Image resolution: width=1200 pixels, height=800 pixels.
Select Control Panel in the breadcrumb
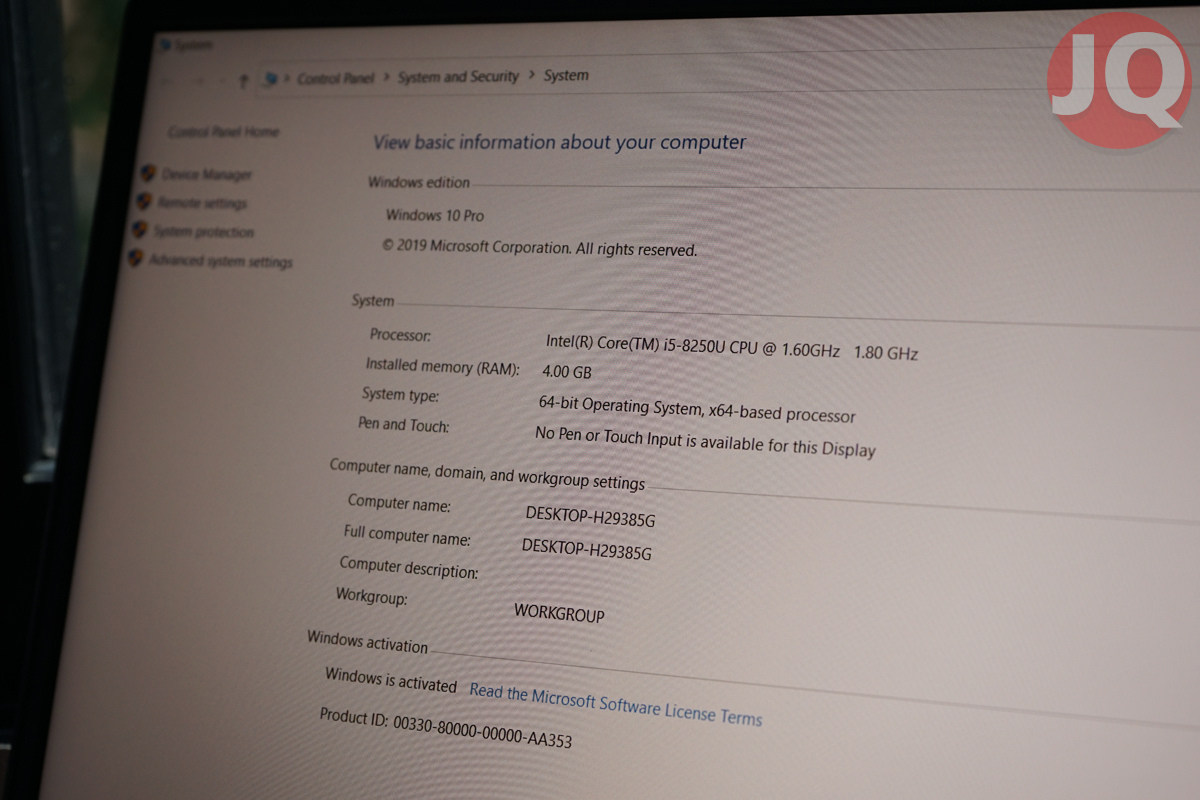[x=338, y=78]
